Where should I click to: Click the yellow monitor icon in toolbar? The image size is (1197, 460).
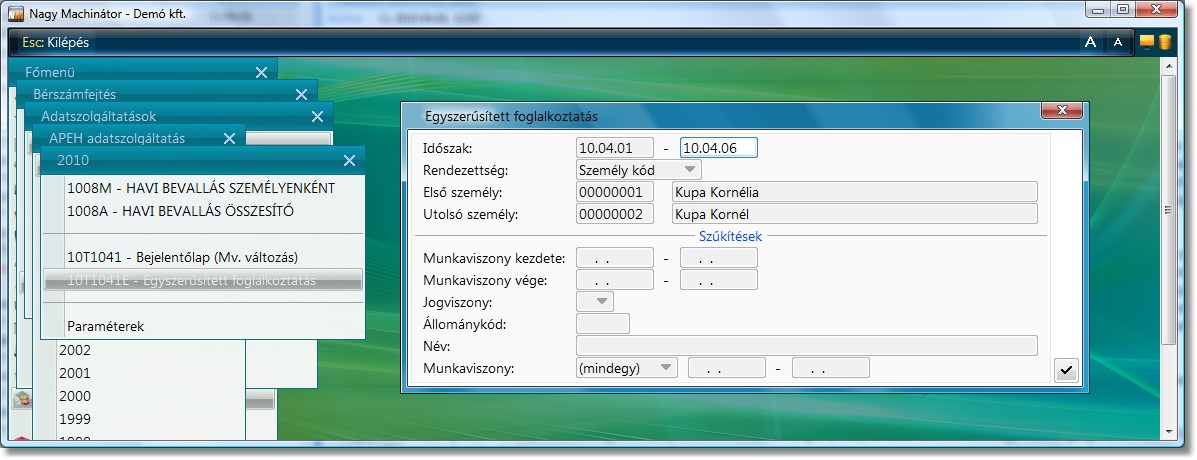tap(1147, 42)
